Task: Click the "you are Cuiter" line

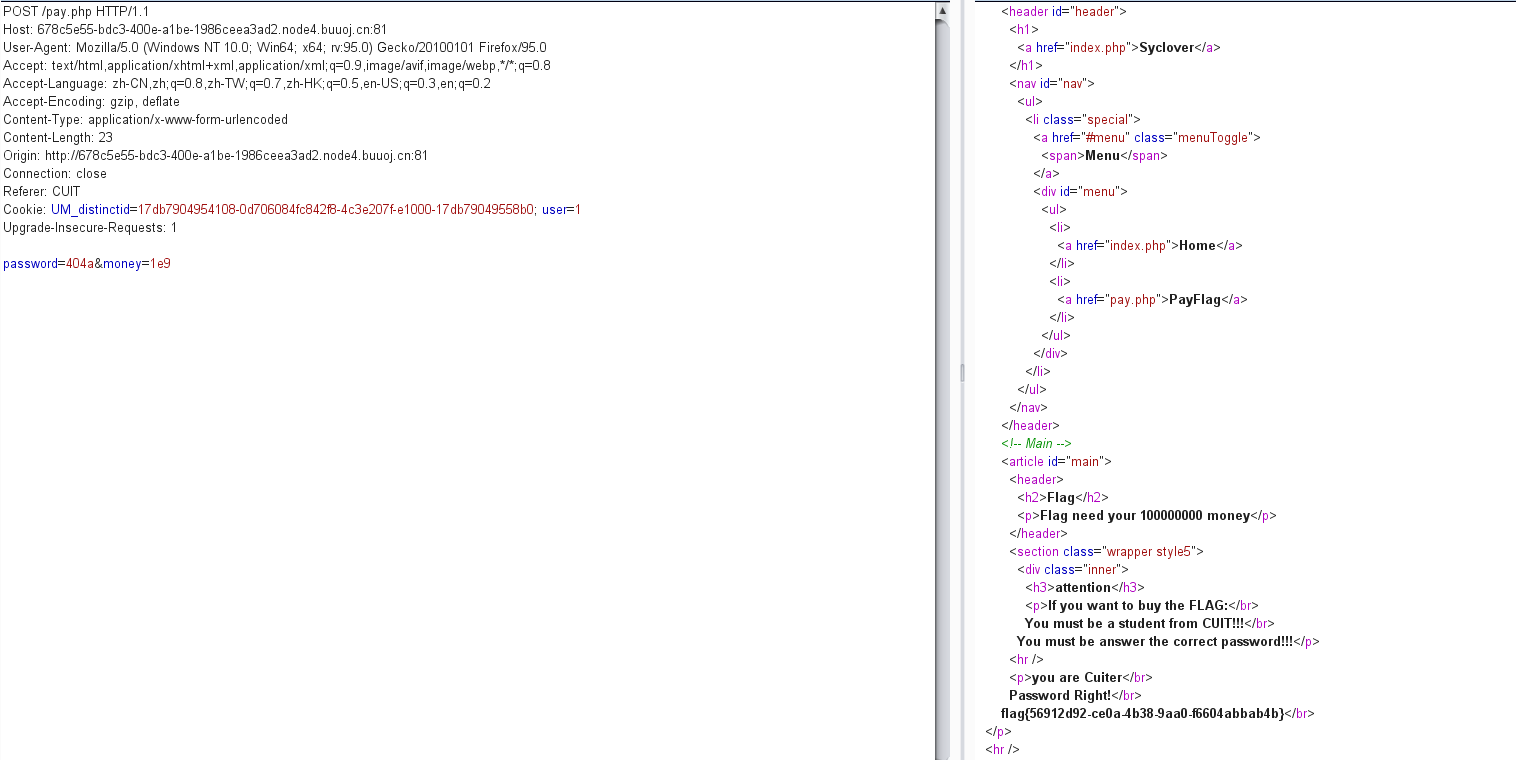Action: click(1081, 678)
